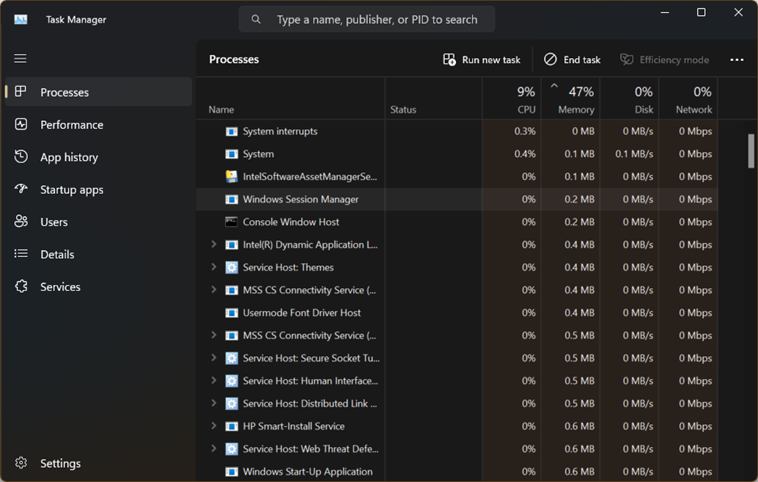Open the Users page

click(99, 221)
